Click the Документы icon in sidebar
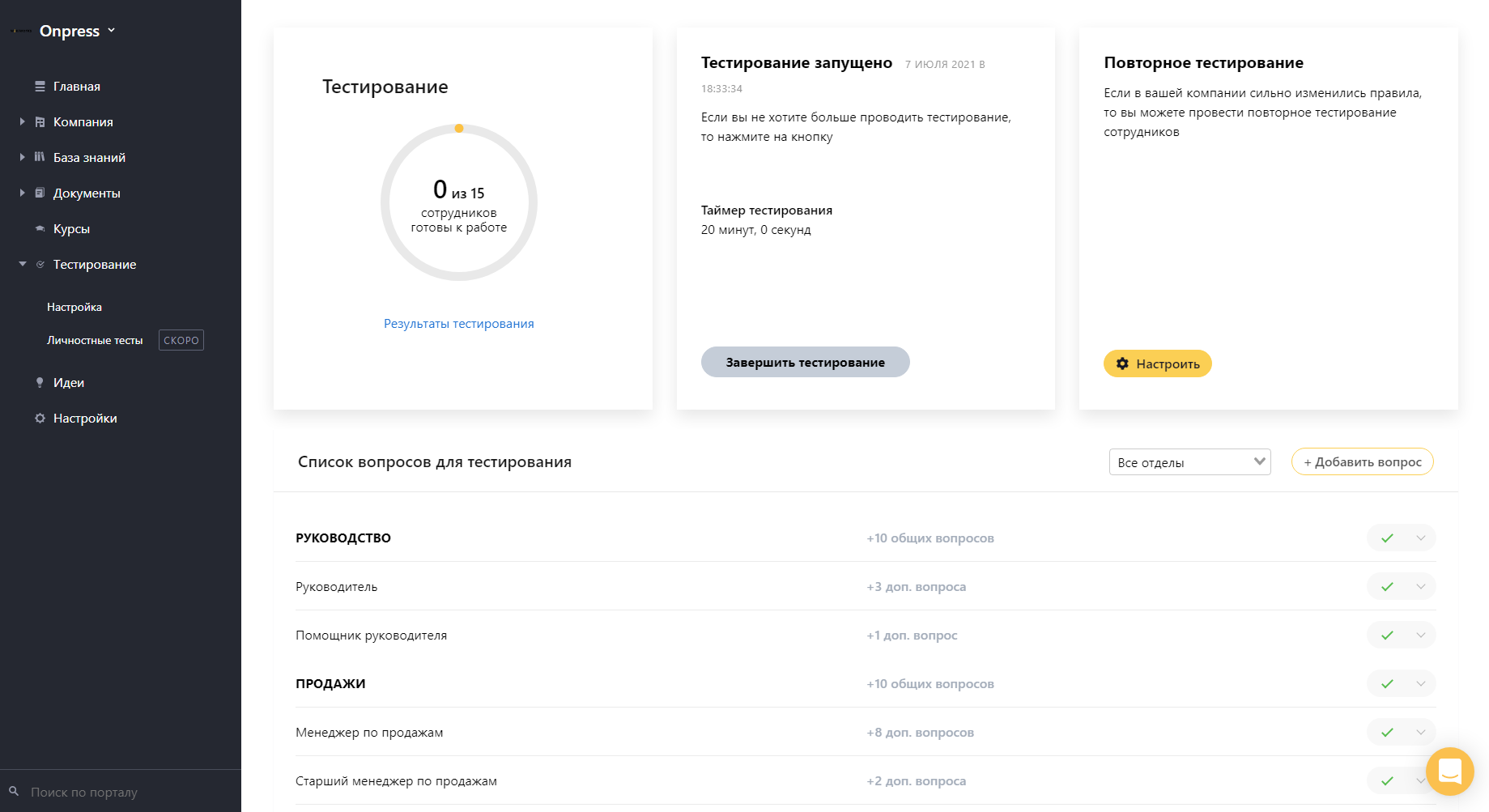Image resolution: width=1489 pixels, height=812 pixels. click(40, 193)
